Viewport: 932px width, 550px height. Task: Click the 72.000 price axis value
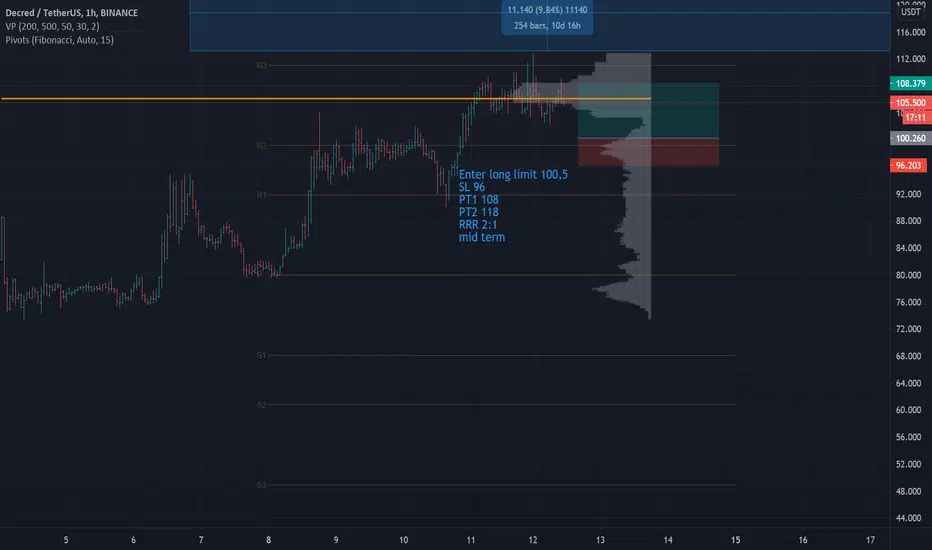point(908,329)
